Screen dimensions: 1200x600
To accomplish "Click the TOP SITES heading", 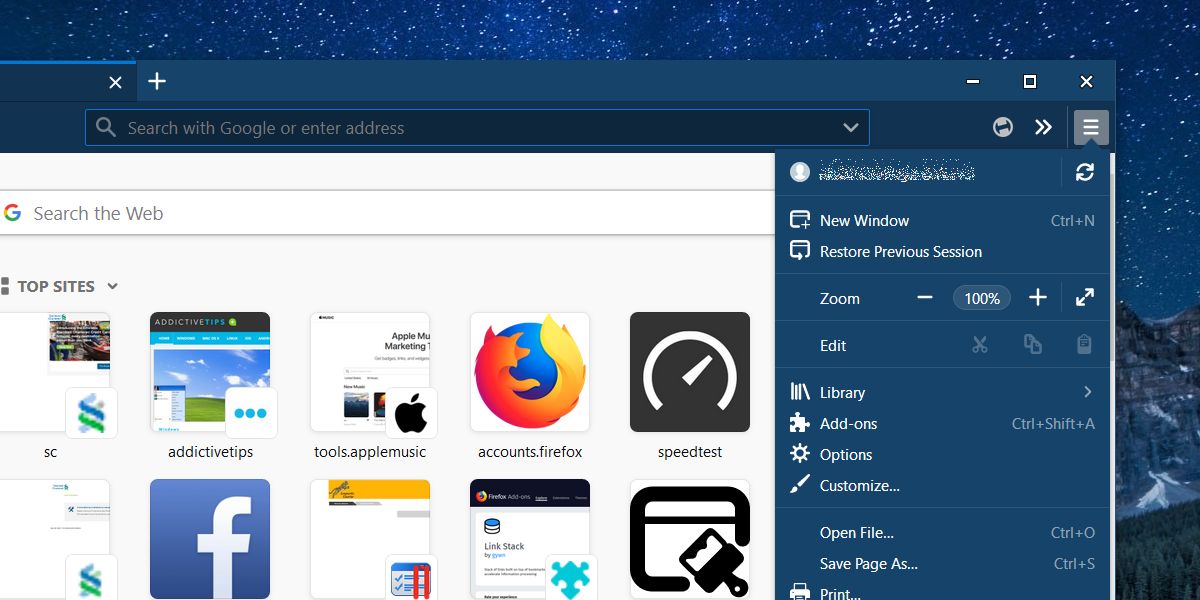I will pos(56,286).
